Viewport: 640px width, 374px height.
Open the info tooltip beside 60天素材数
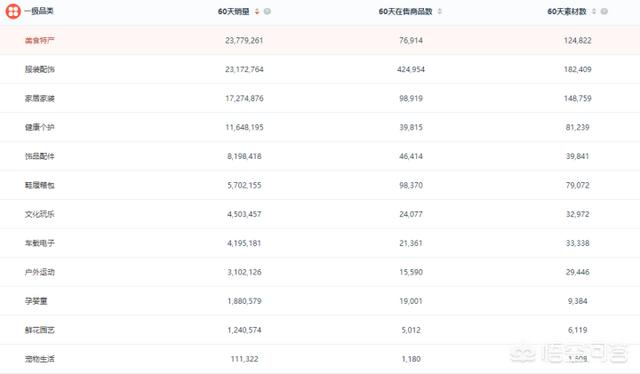[604, 11]
